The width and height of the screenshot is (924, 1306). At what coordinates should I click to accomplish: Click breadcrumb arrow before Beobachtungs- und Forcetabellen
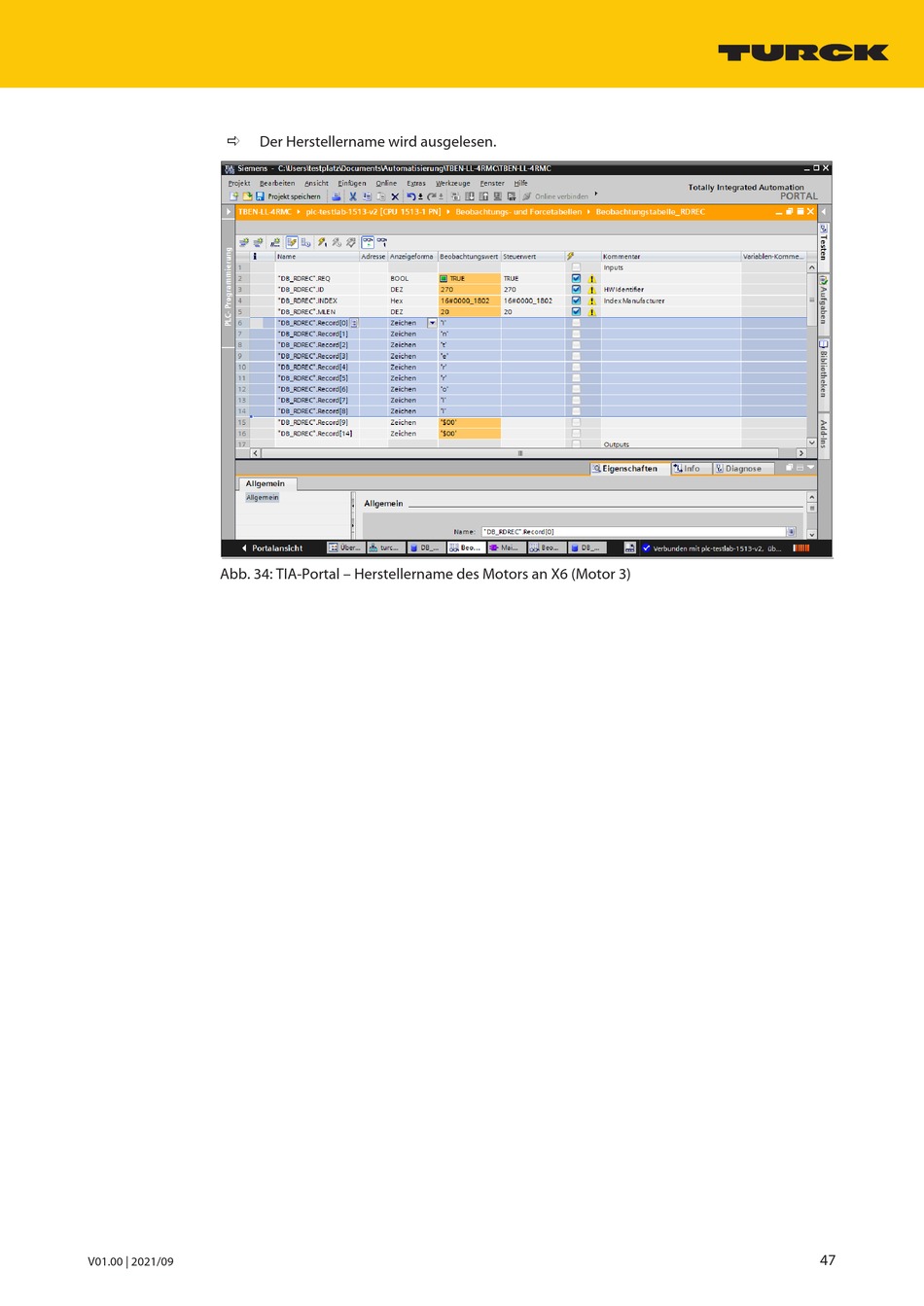pyautogui.click(x=448, y=211)
